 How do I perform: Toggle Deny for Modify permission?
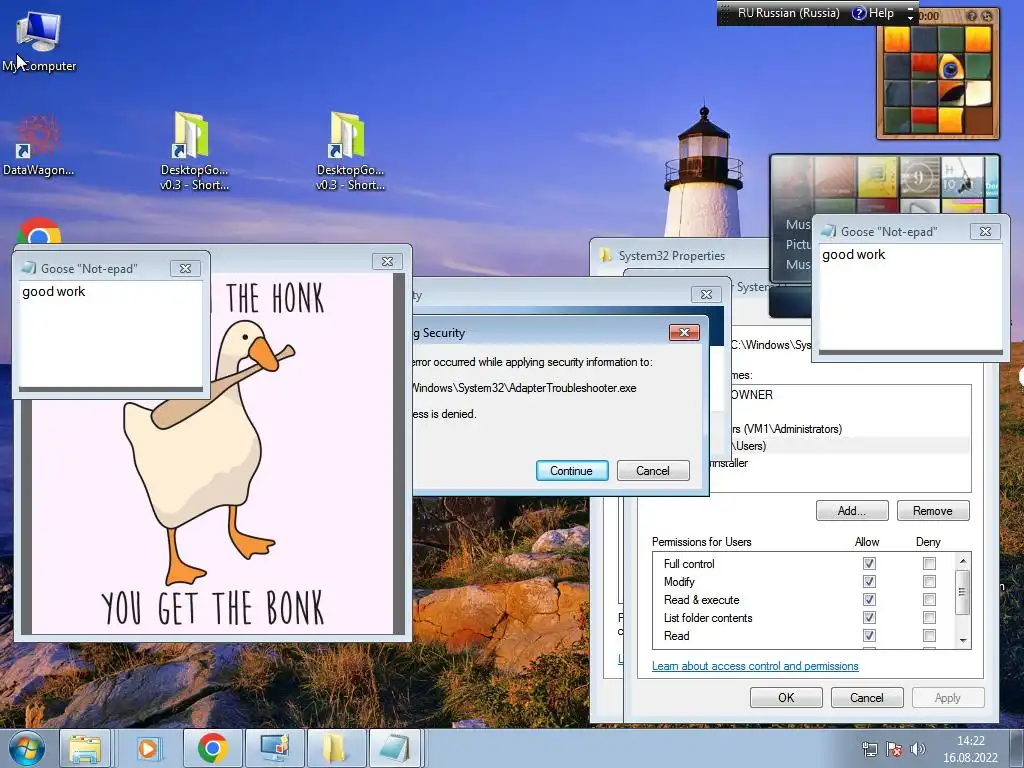(x=929, y=581)
